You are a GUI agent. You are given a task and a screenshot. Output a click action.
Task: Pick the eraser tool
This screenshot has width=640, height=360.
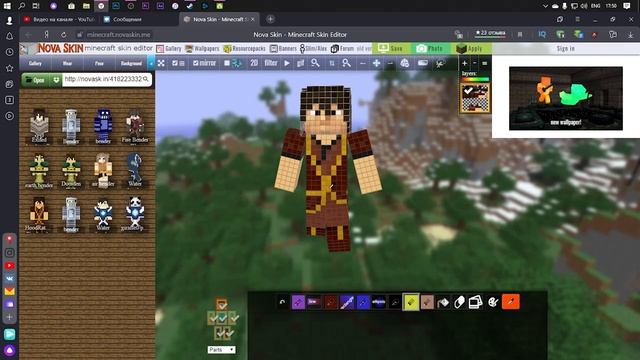(x=459, y=302)
